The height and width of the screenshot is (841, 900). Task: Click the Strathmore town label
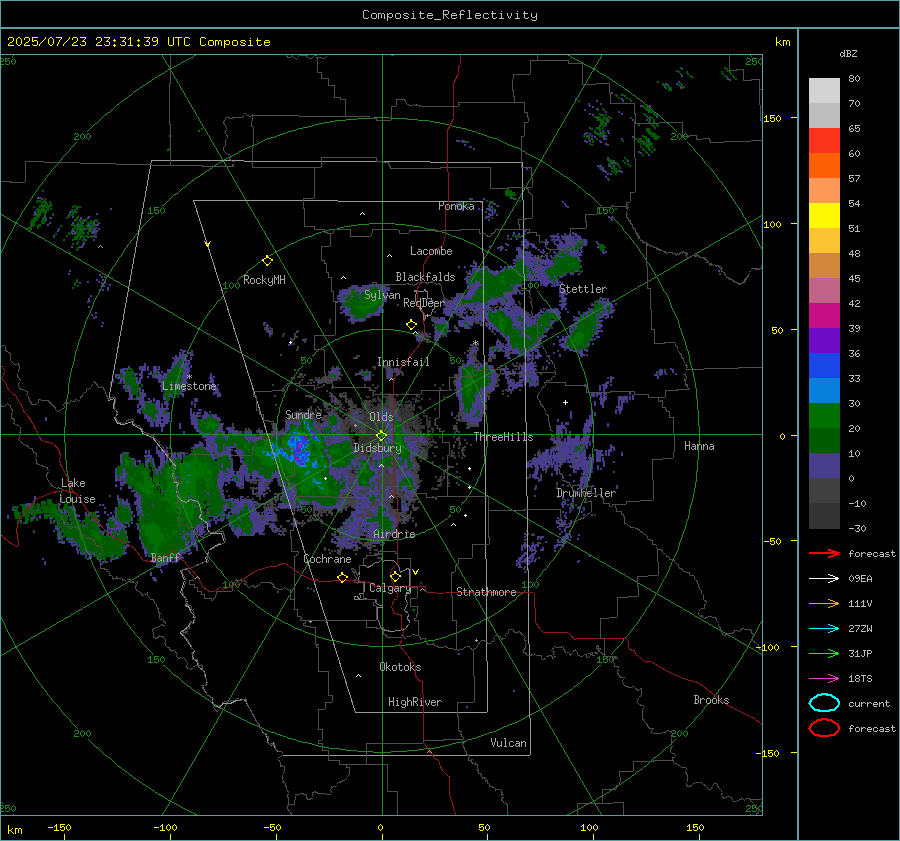[486, 592]
